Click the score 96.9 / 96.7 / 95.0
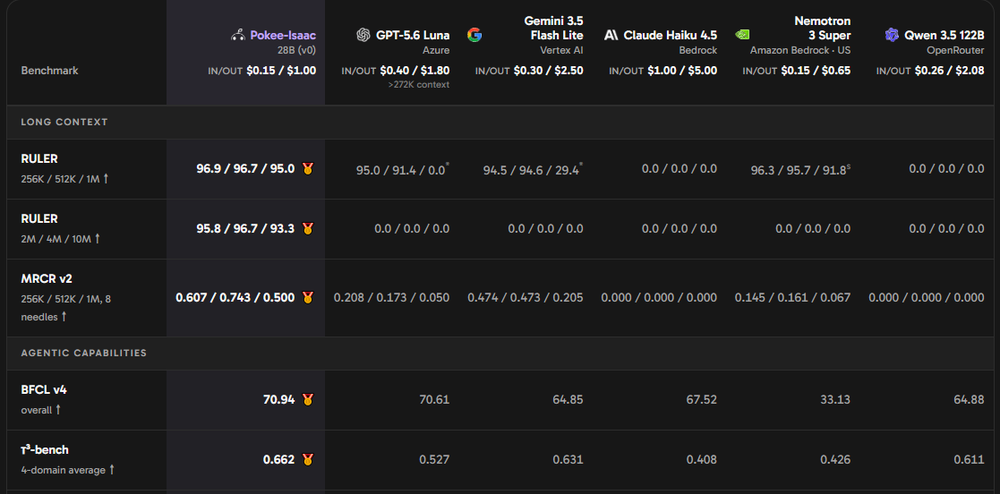This screenshot has height=494, width=1000. [x=246, y=169]
